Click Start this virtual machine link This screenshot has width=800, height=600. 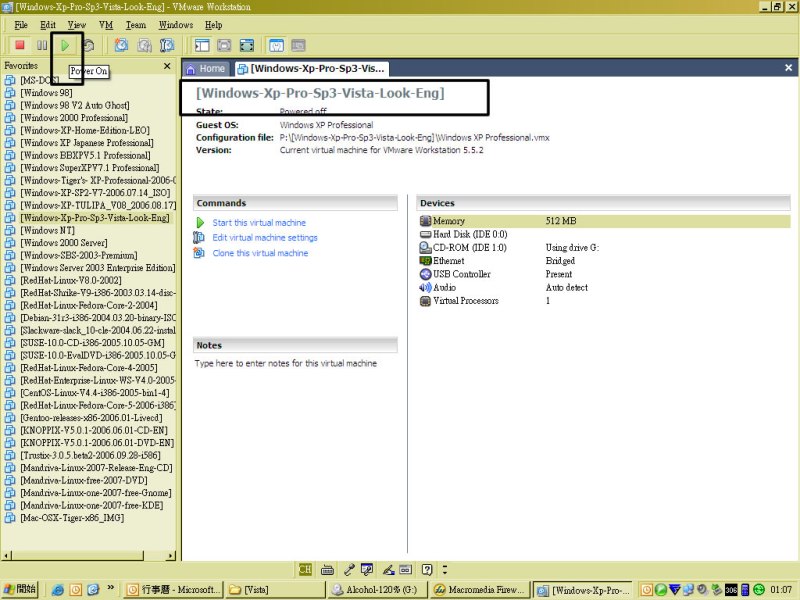coord(259,223)
